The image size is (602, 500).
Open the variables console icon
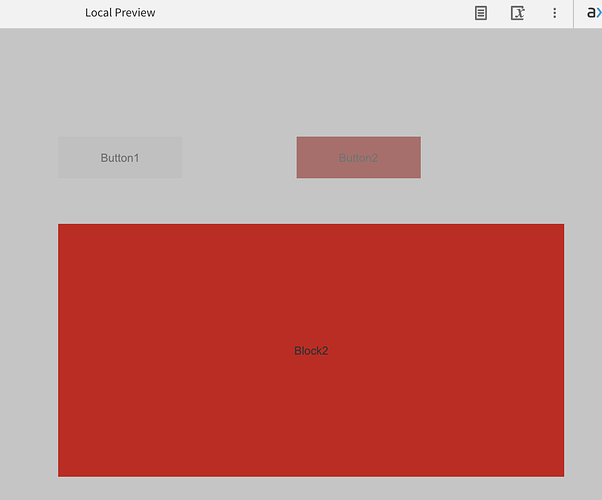pyautogui.click(x=517, y=13)
